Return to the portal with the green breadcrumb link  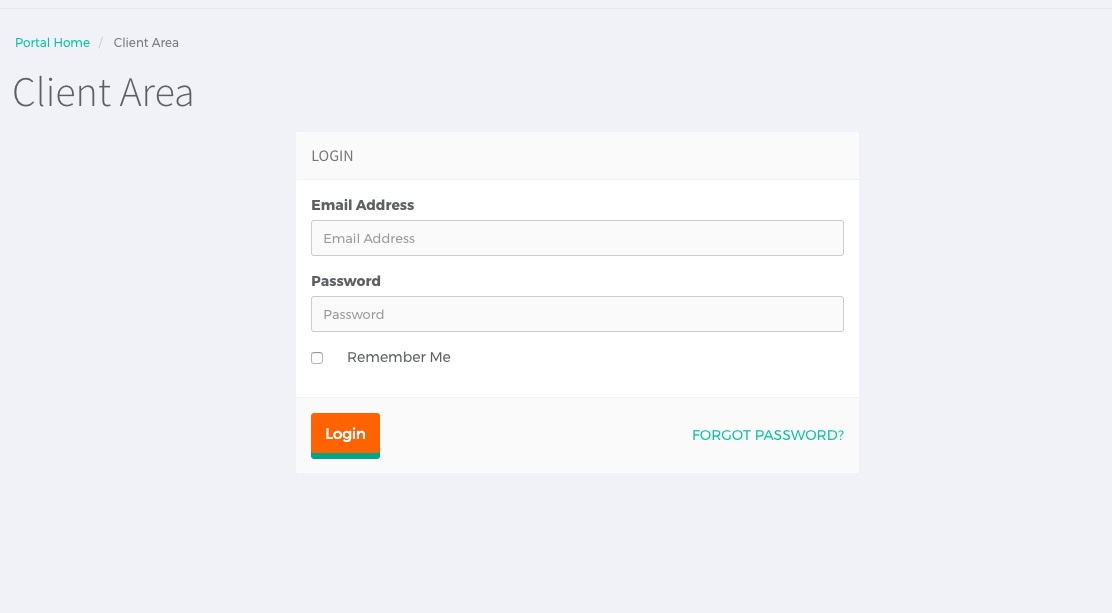coord(52,43)
